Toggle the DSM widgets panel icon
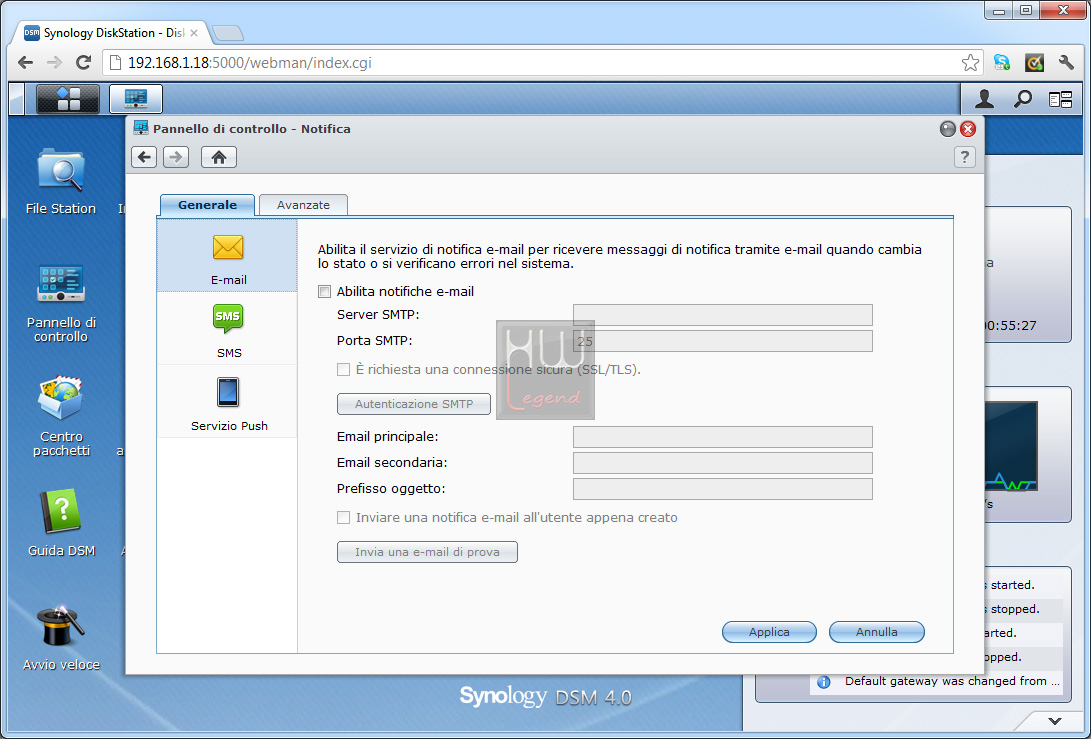 coord(1060,100)
